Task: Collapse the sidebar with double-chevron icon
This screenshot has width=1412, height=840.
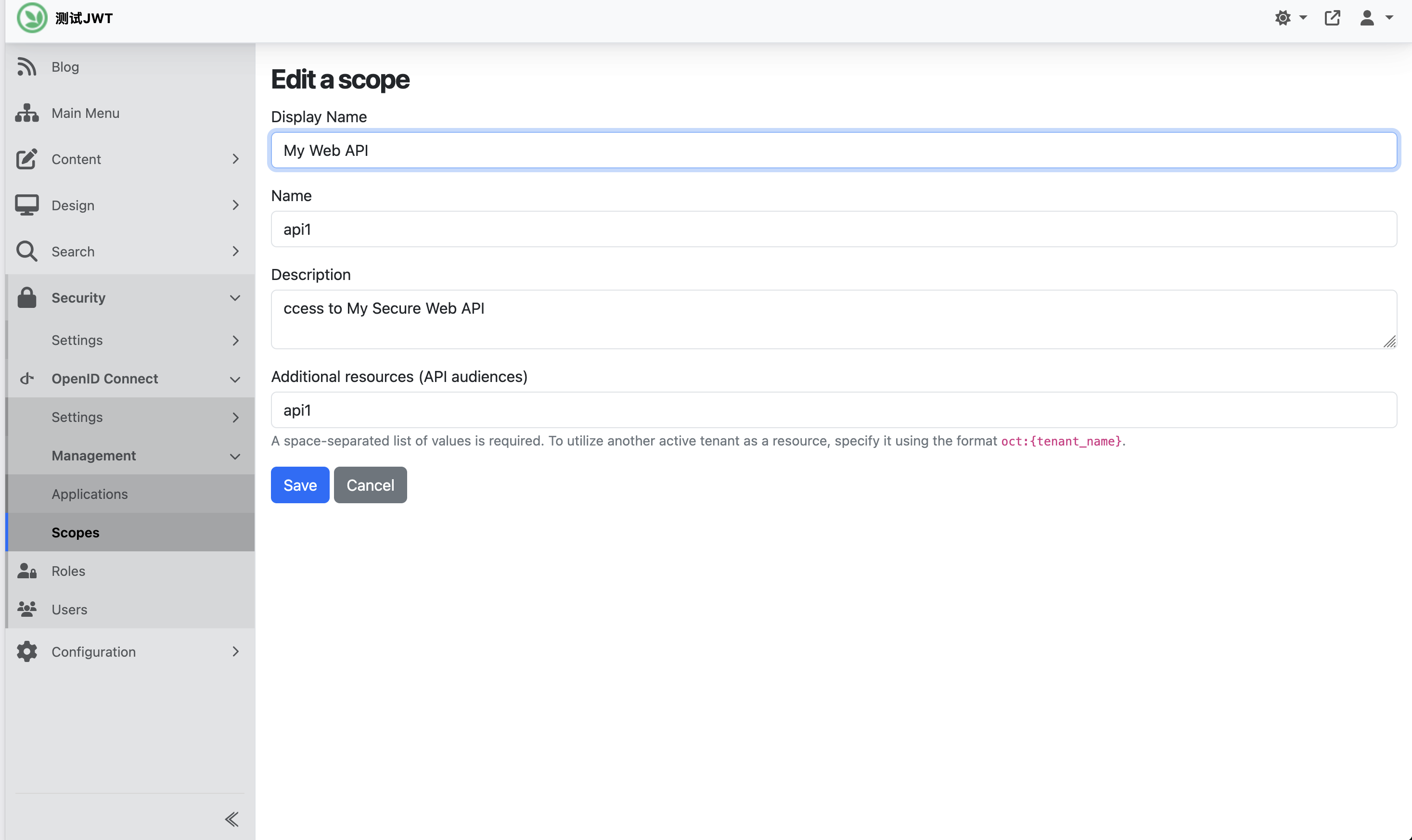Action: point(231,819)
